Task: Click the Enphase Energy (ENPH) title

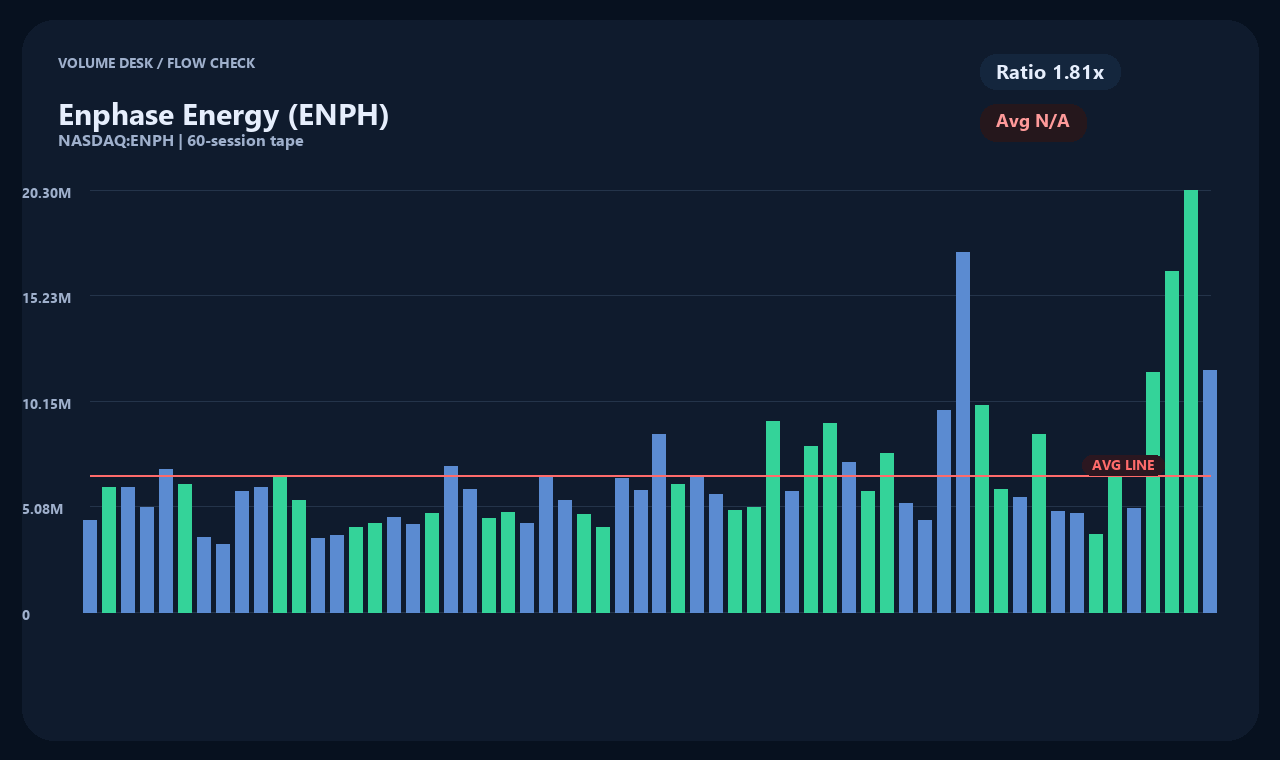Action: 224,115
